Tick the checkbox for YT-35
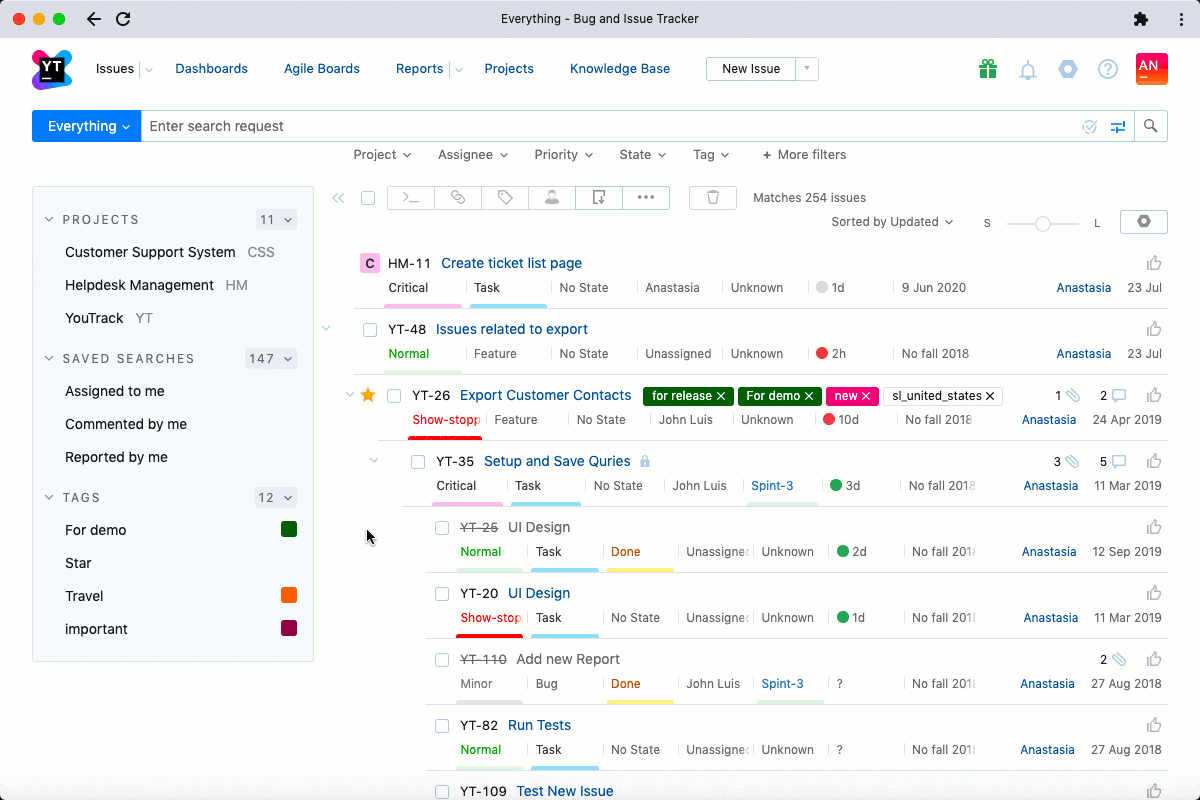The height and width of the screenshot is (800, 1200). click(418, 461)
